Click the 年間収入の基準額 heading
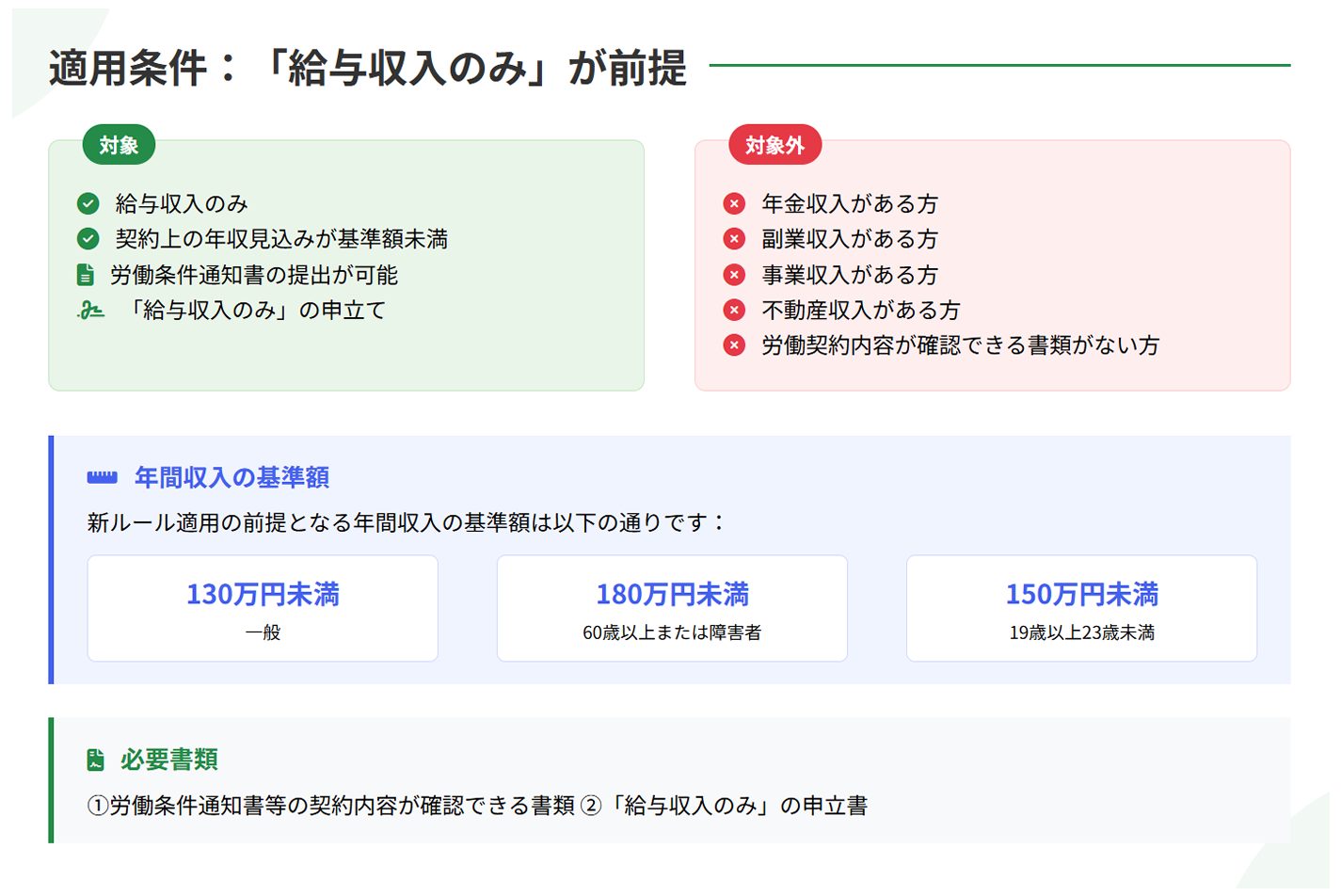The height and width of the screenshot is (896, 1341). pos(231,478)
